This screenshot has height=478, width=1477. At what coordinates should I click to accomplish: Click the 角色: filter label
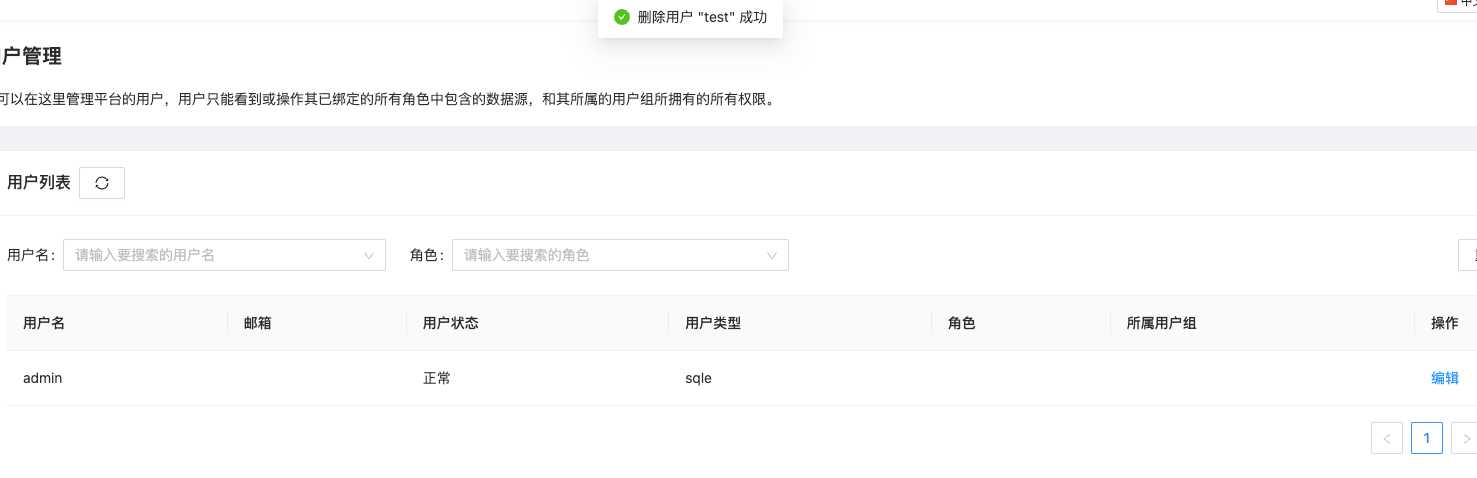pyautogui.click(x=427, y=255)
